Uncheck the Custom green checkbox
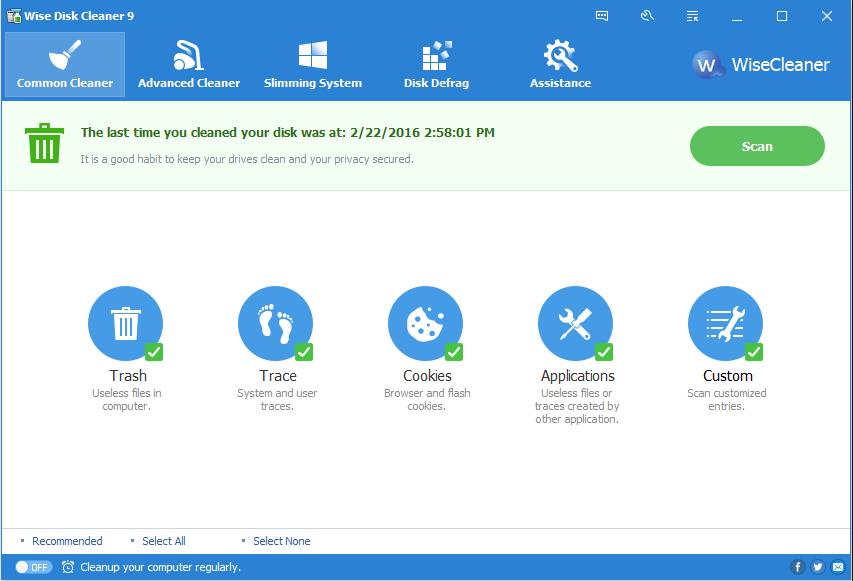This screenshot has height=581, width=853. click(x=754, y=352)
